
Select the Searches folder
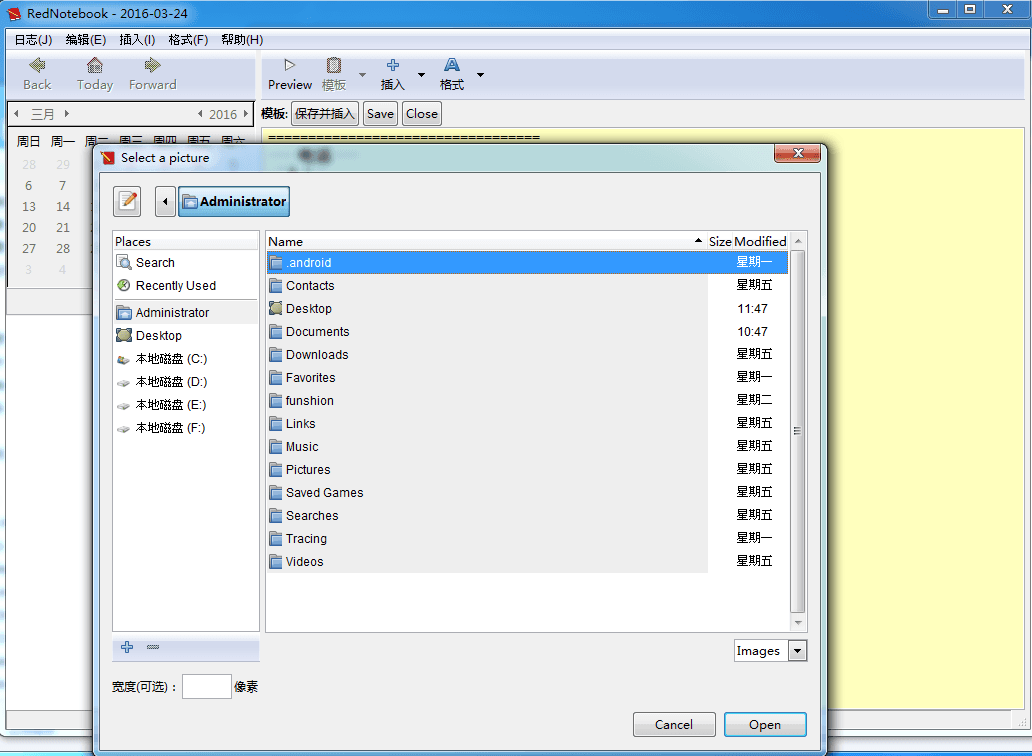pos(527,516)
